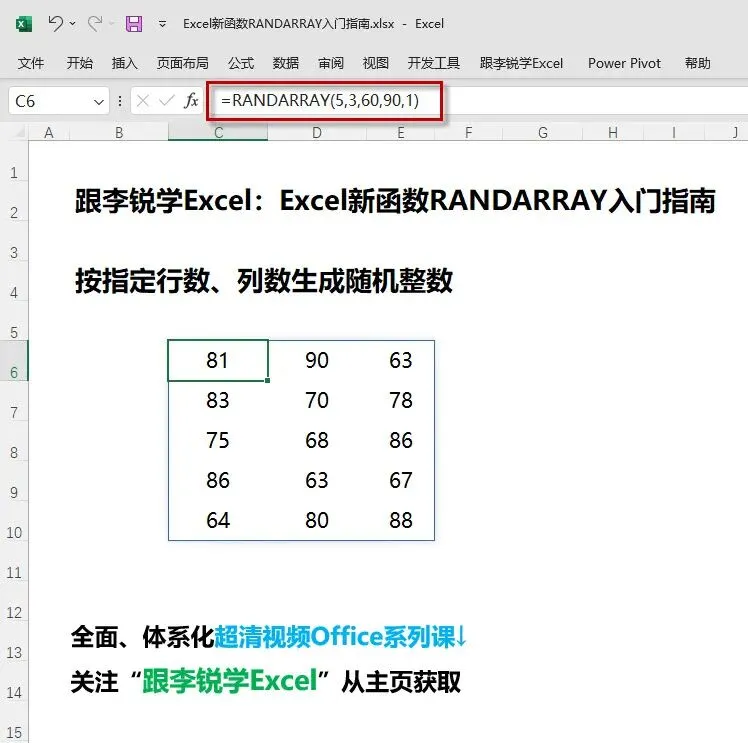Select the cell containing 78

coord(401,400)
